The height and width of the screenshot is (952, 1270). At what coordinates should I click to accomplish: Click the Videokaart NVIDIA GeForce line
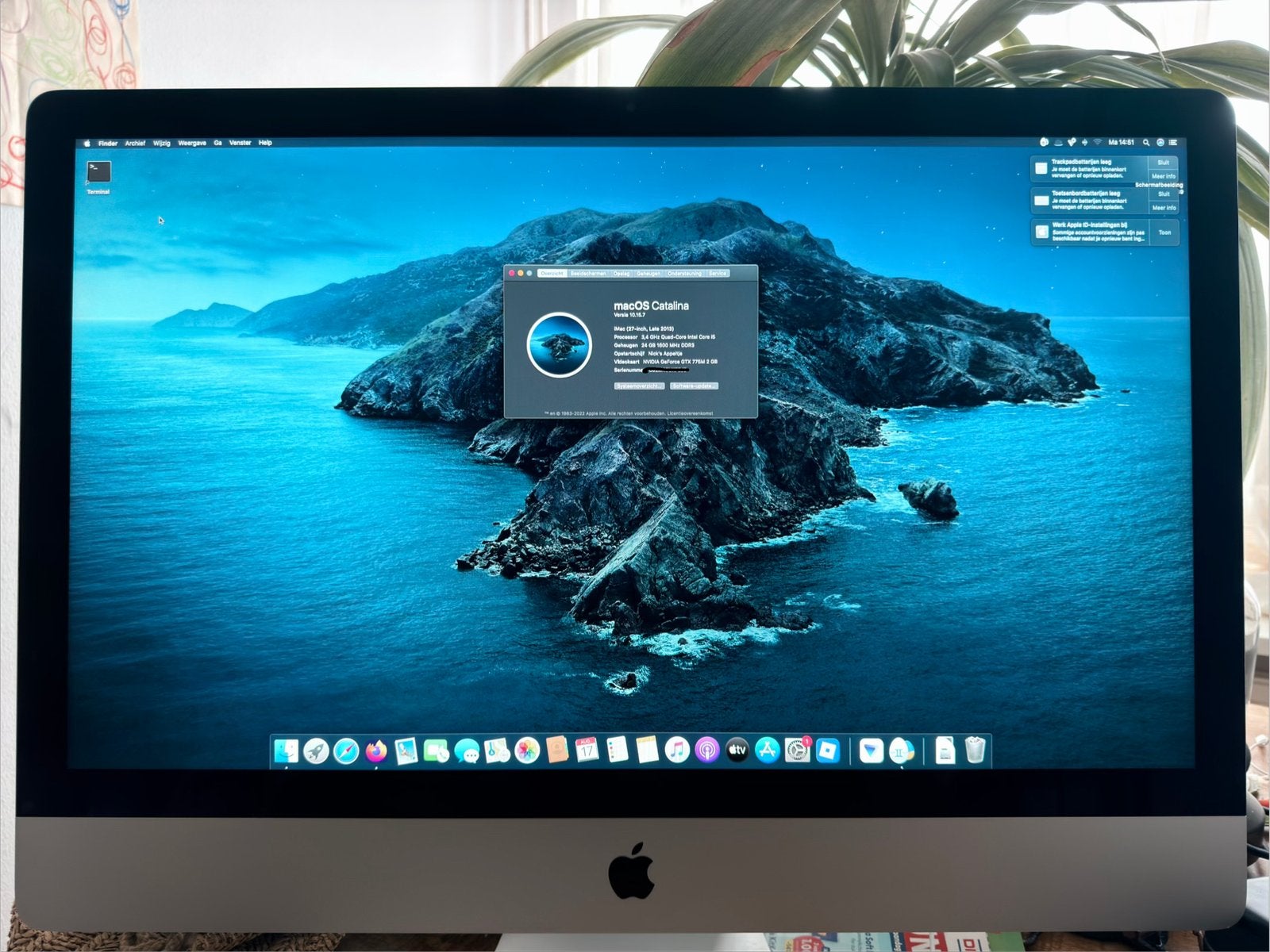pos(665,362)
